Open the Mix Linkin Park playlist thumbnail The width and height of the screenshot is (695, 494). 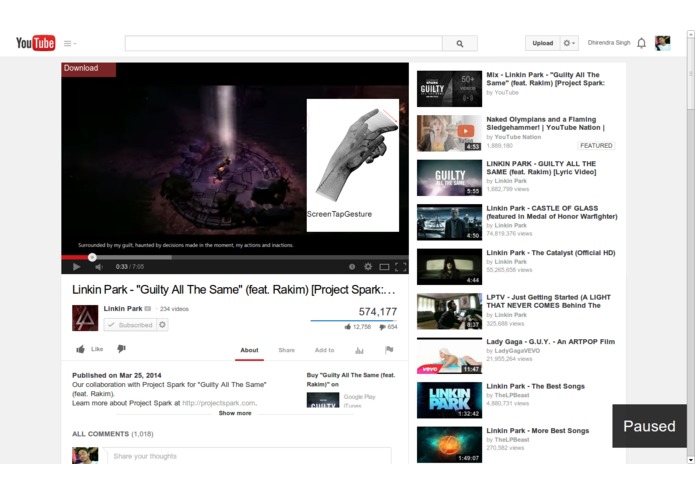449,89
